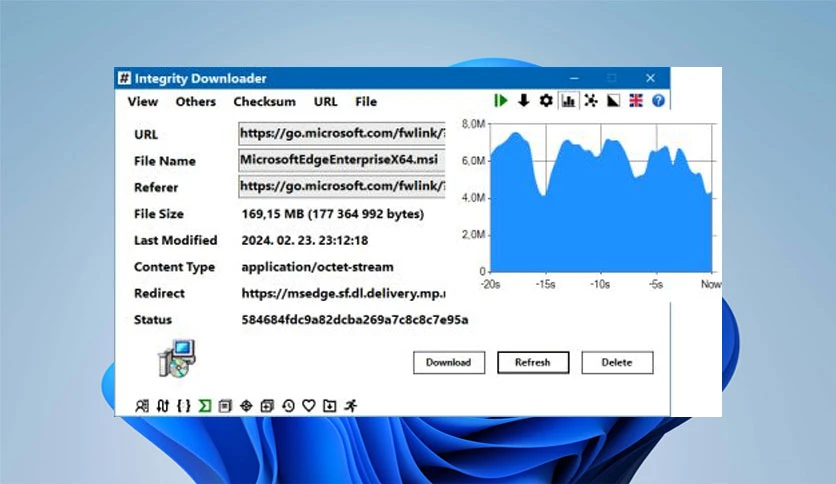This screenshot has width=836, height=484.
Task: Open the Others menu
Action: 196,101
